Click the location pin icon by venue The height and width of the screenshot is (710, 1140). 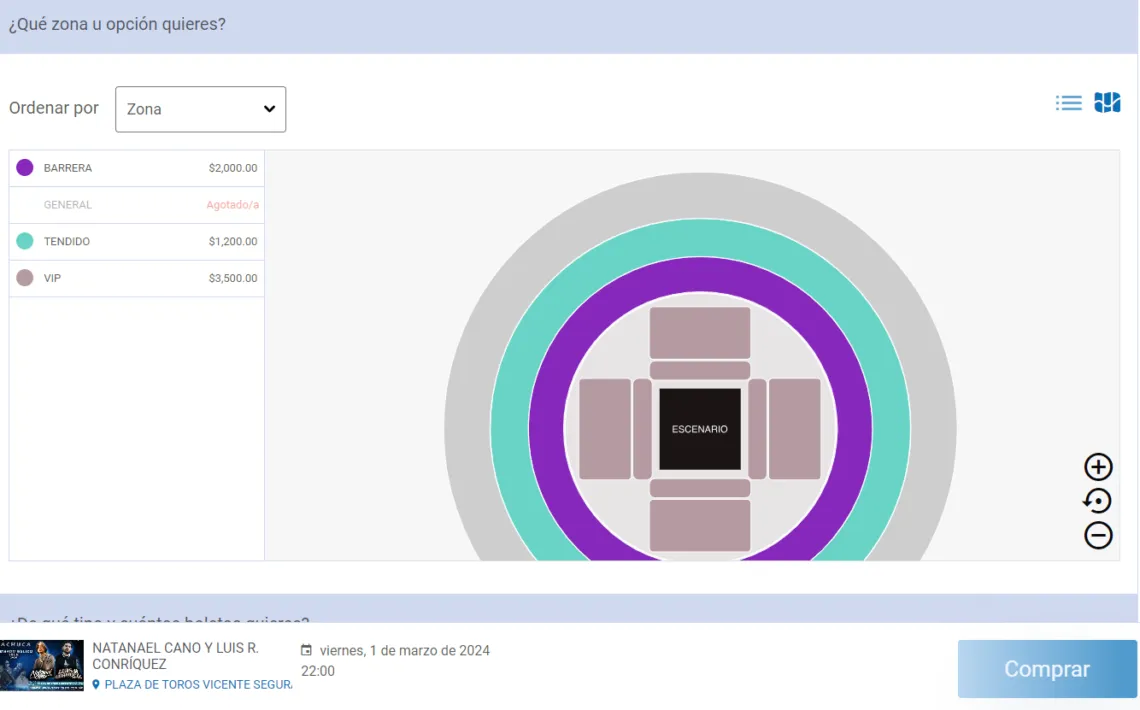[96, 685]
